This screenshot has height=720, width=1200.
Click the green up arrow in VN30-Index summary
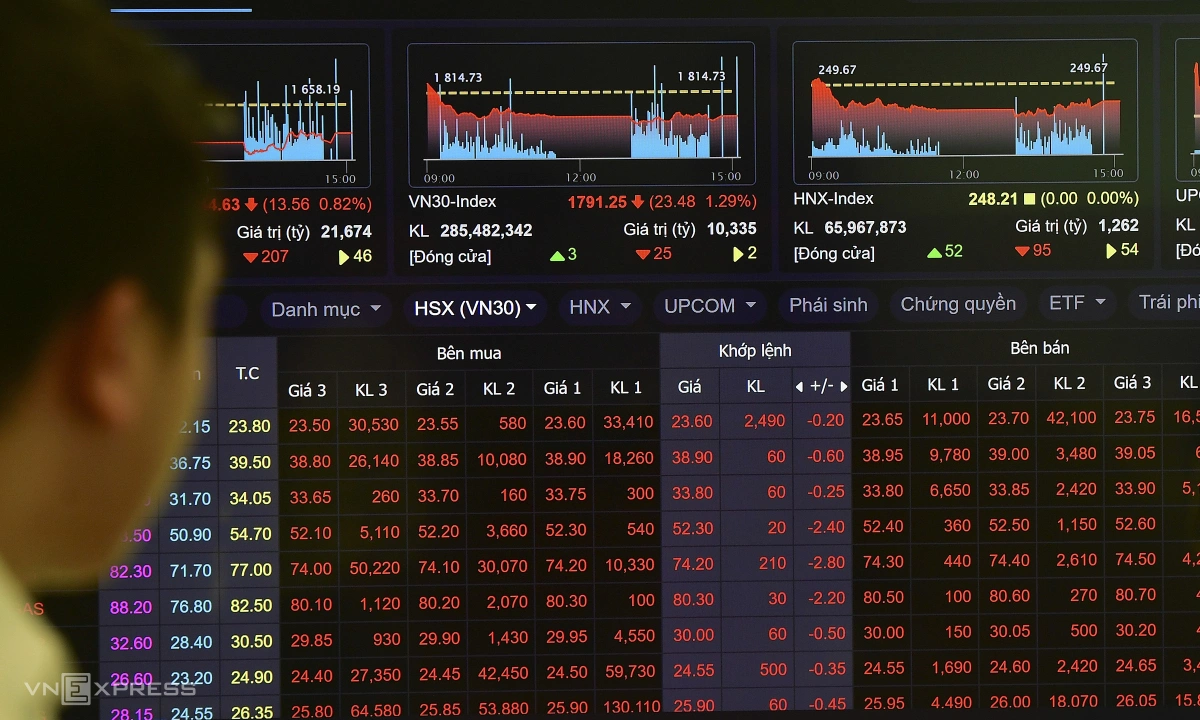click(557, 255)
